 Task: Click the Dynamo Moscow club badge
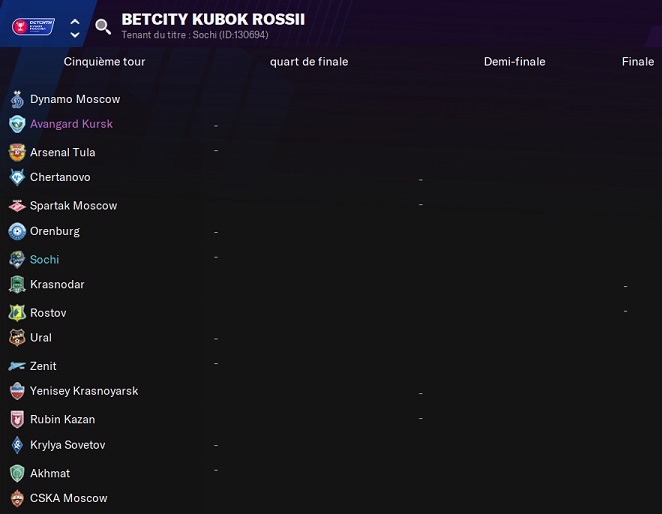(17, 99)
